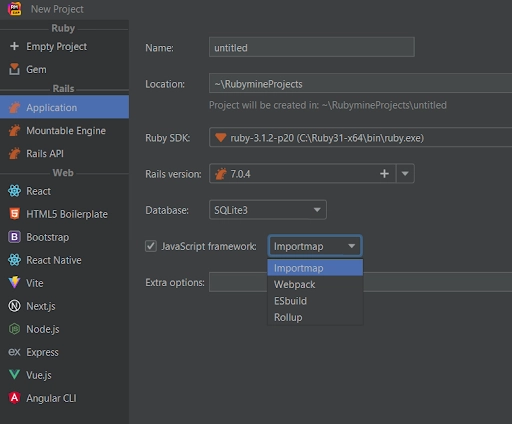Select the Rails Application project type
Viewport: 512px width, 424px height.
point(64,107)
